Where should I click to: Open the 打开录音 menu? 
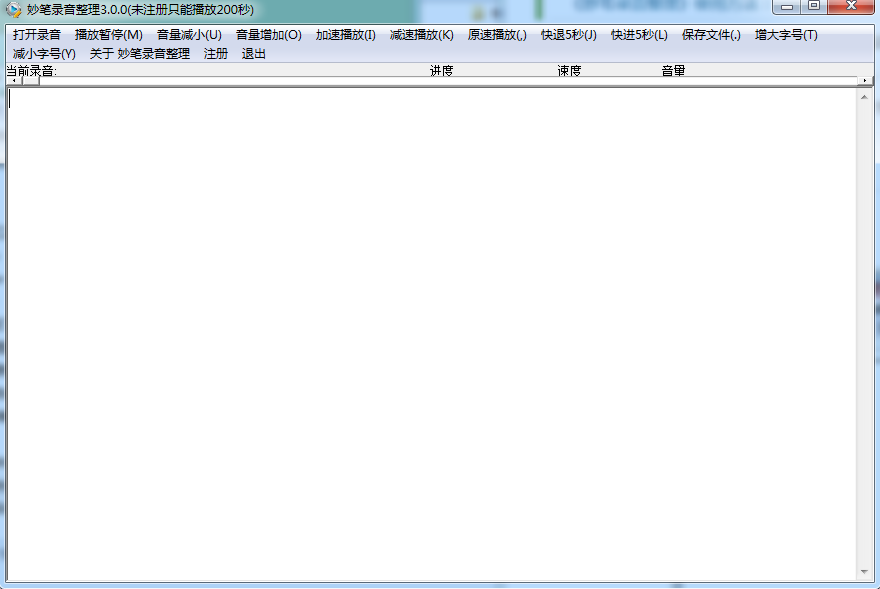click(36, 35)
